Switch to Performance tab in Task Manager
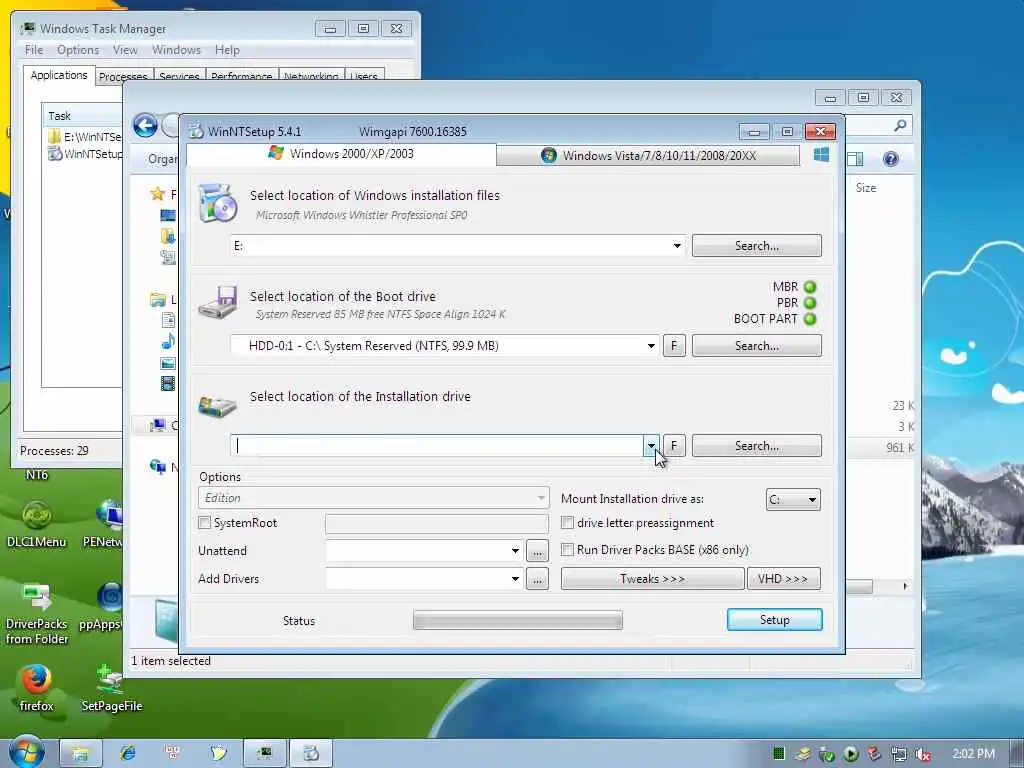1024x768 pixels. [x=242, y=76]
